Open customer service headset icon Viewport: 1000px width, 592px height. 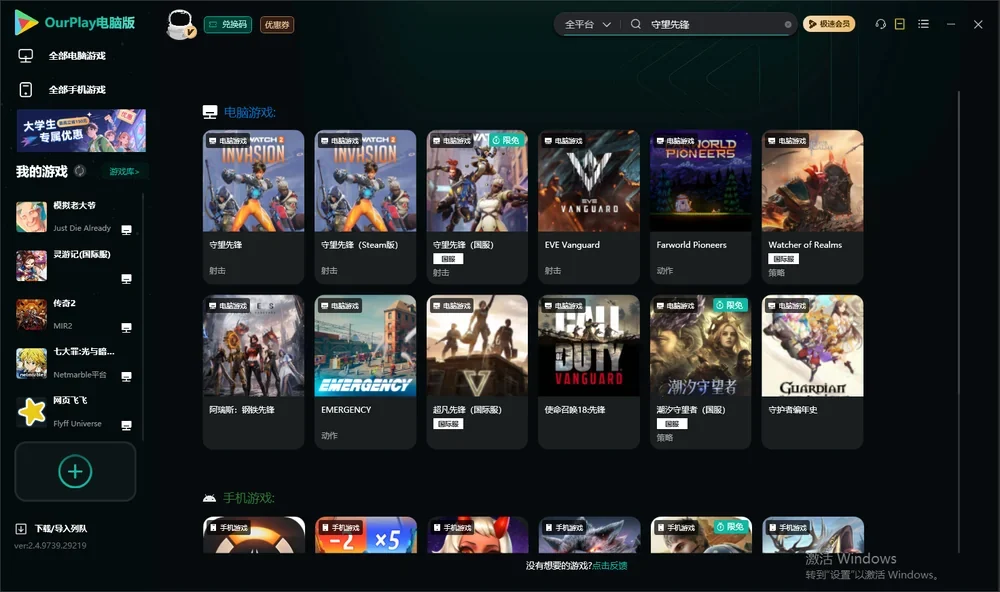[x=880, y=24]
